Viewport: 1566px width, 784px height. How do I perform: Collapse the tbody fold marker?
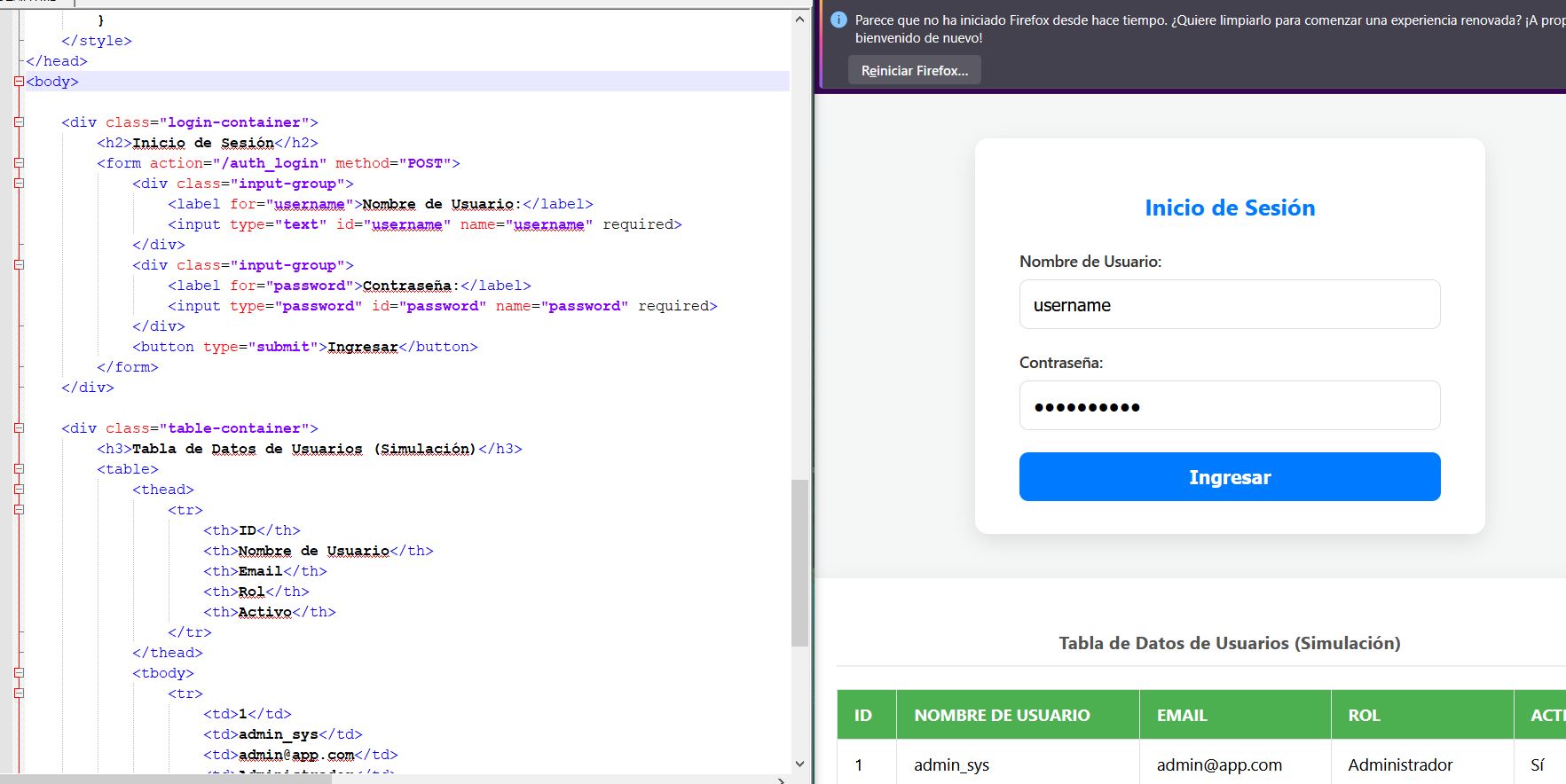pos(19,673)
